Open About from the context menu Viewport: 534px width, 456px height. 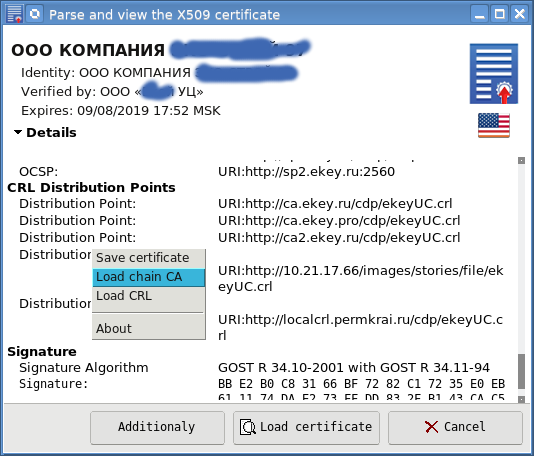(x=148, y=329)
